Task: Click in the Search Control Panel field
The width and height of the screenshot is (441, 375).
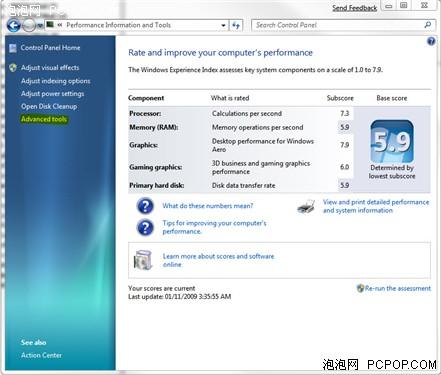Action: pos(343,25)
